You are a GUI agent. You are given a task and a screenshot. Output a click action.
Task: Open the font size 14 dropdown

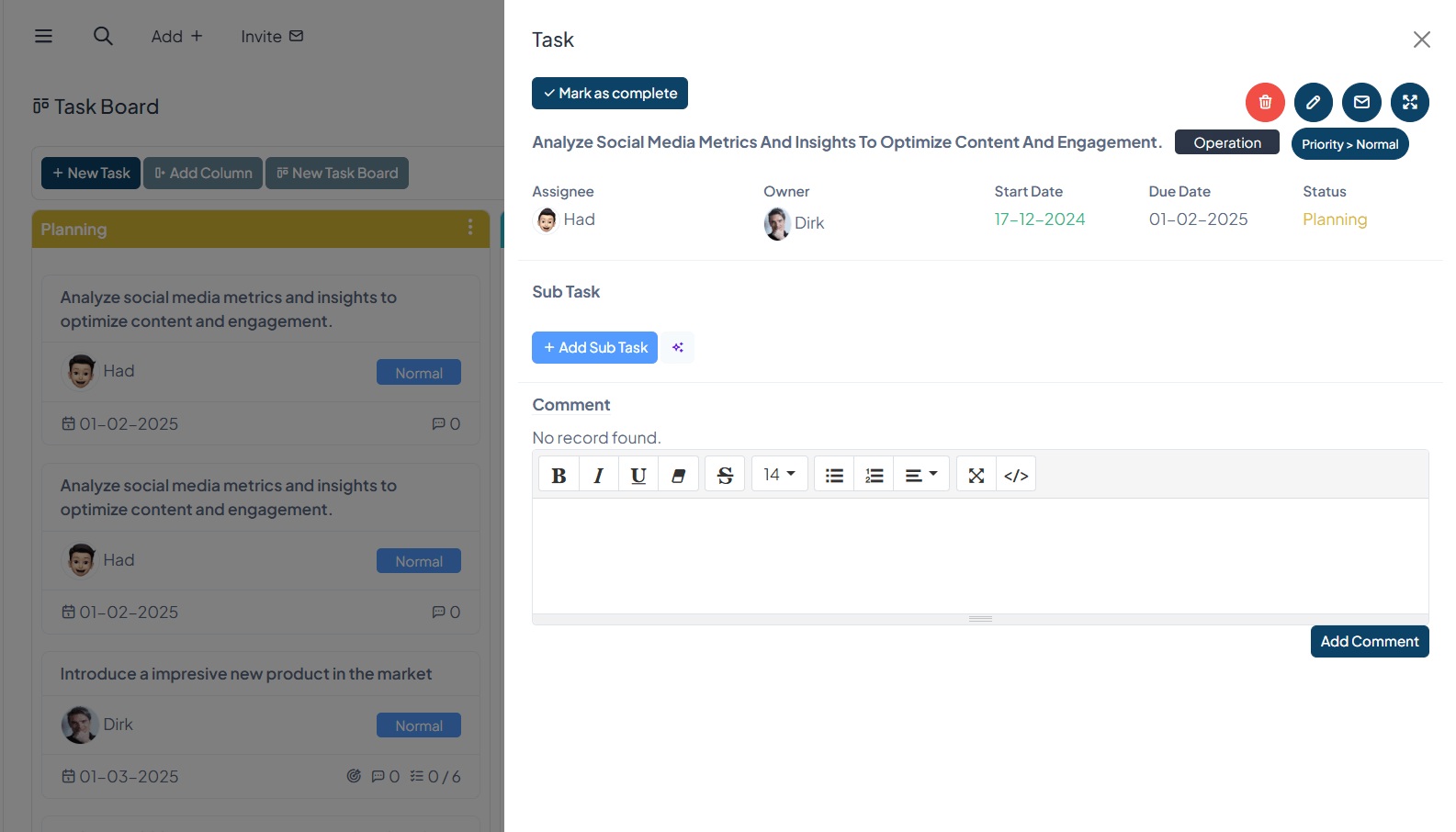(779, 474)
